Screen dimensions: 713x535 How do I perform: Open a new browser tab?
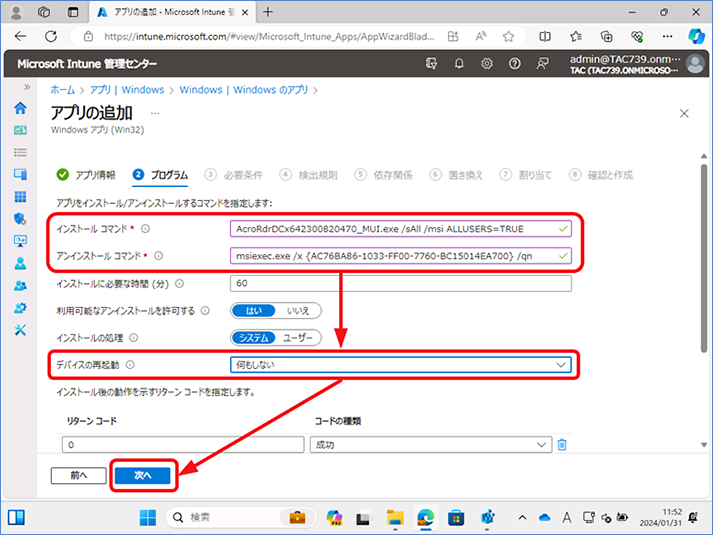[268, 12]
